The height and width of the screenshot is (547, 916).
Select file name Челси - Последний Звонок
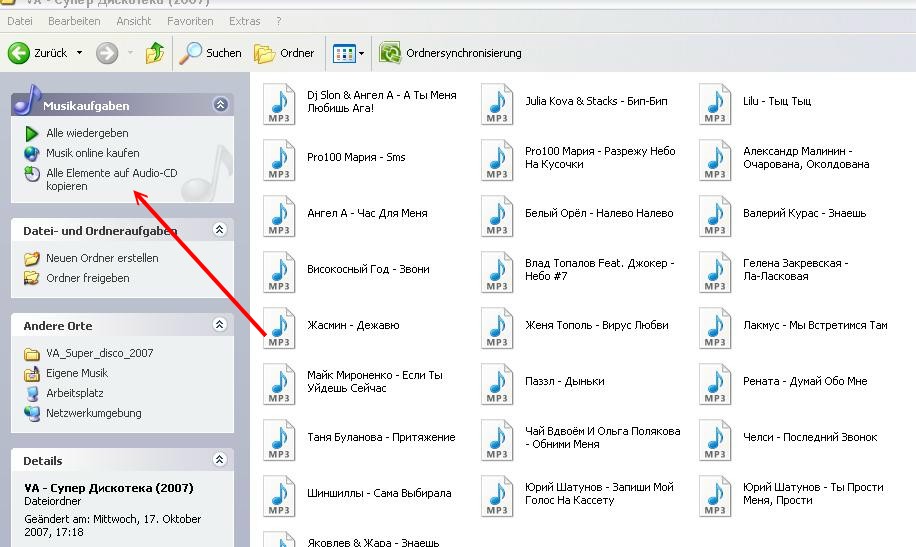810,438
